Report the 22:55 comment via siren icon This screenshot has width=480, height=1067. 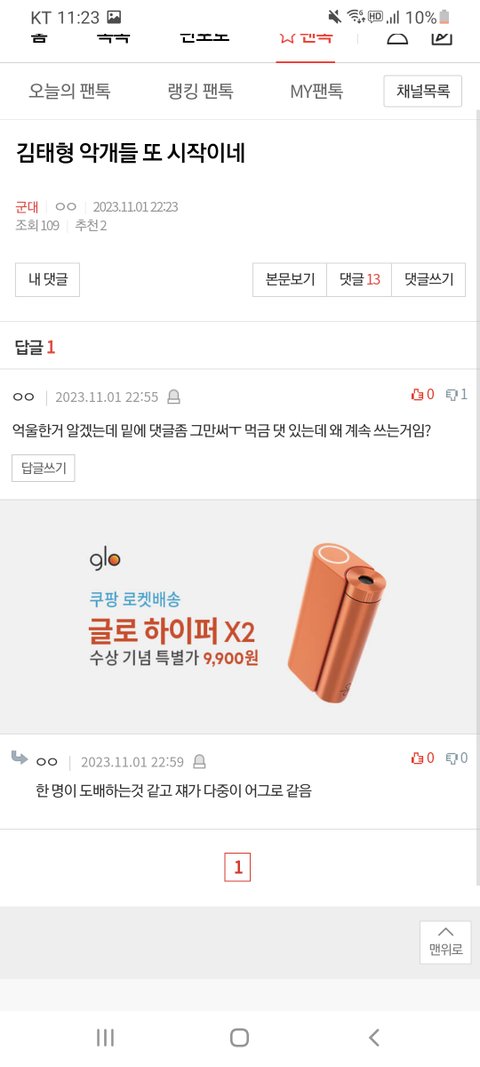click(174, 397)
